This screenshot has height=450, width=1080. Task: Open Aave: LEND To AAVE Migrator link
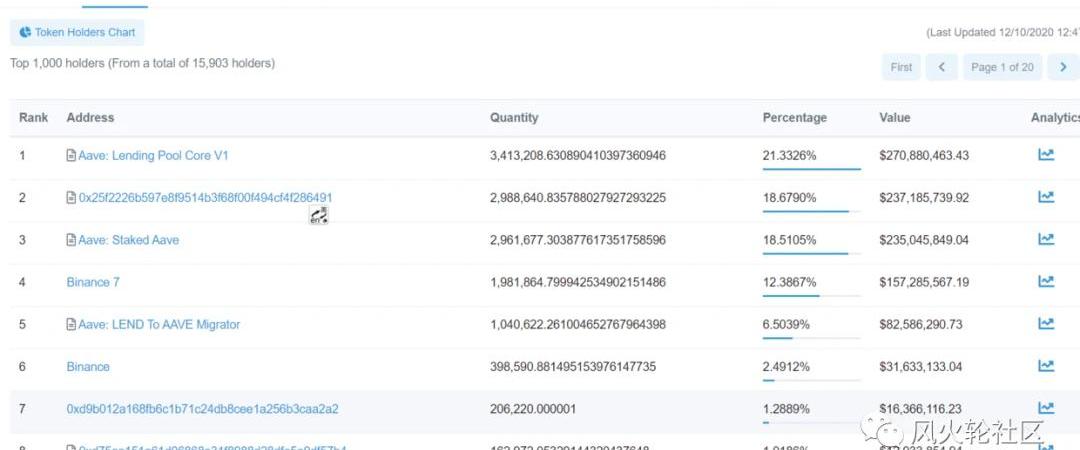159,324
